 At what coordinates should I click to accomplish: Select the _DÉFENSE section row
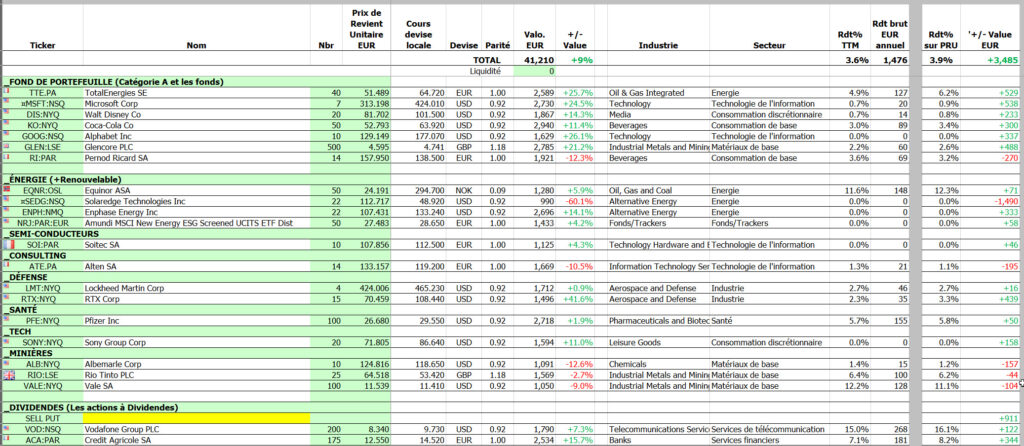[x=197, y=277]
